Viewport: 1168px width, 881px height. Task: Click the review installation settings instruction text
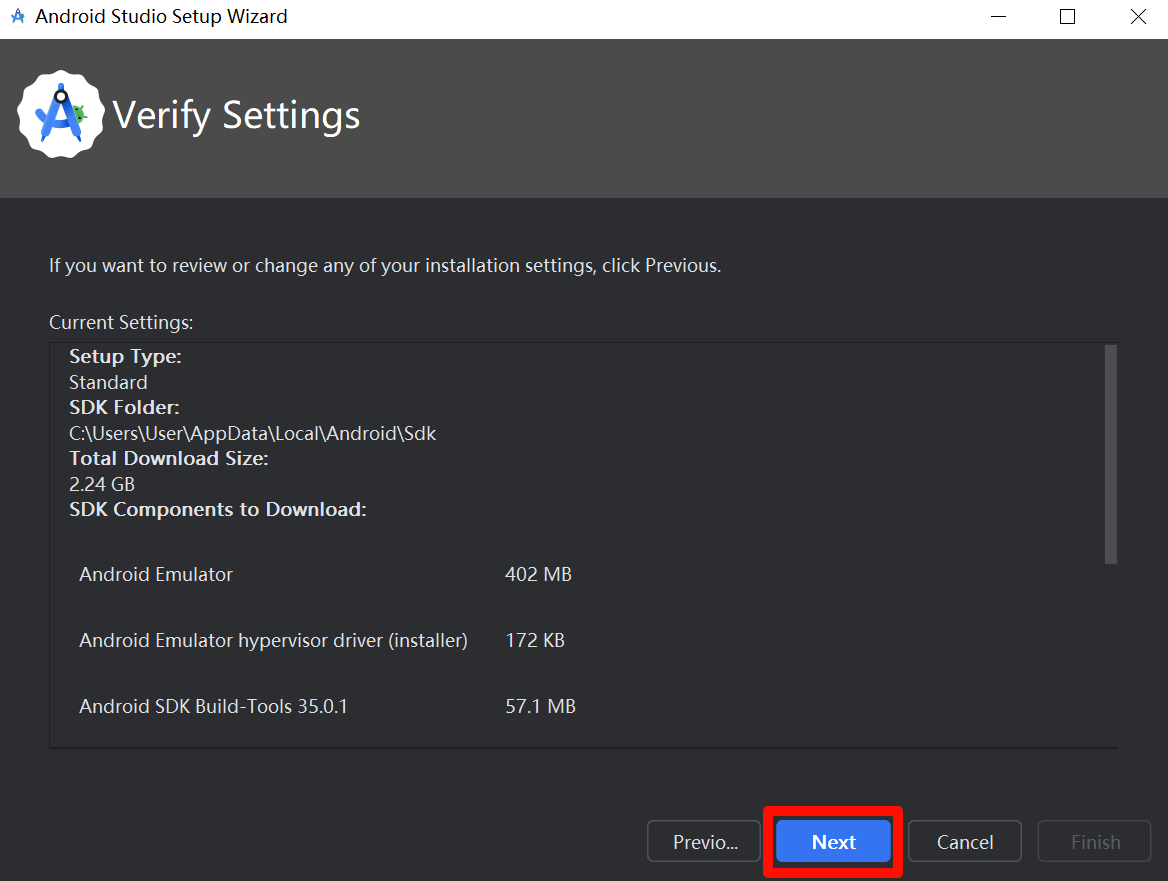tap(384, 265)
